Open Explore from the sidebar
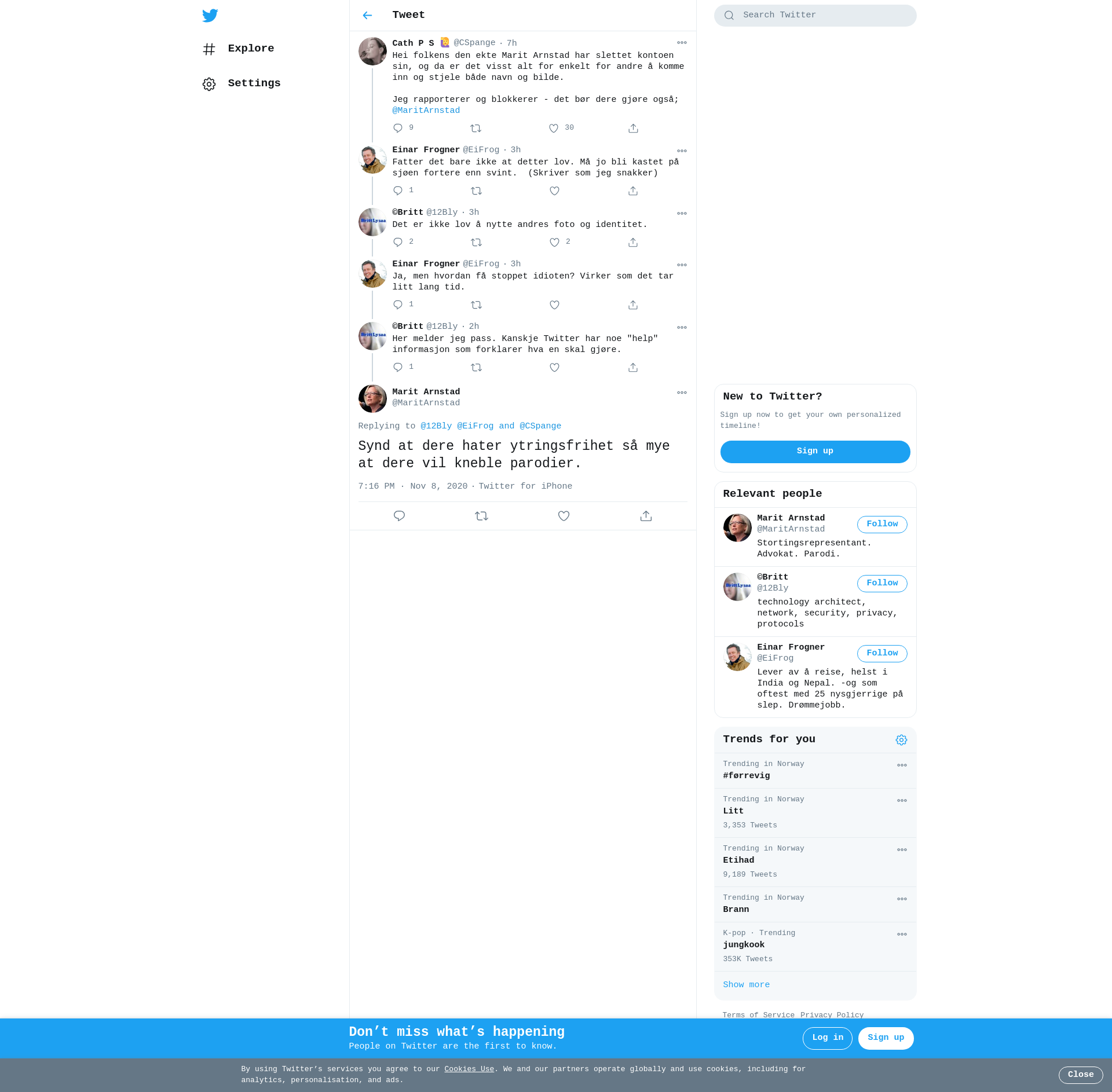The image size is (1112, 1092). 250,49
